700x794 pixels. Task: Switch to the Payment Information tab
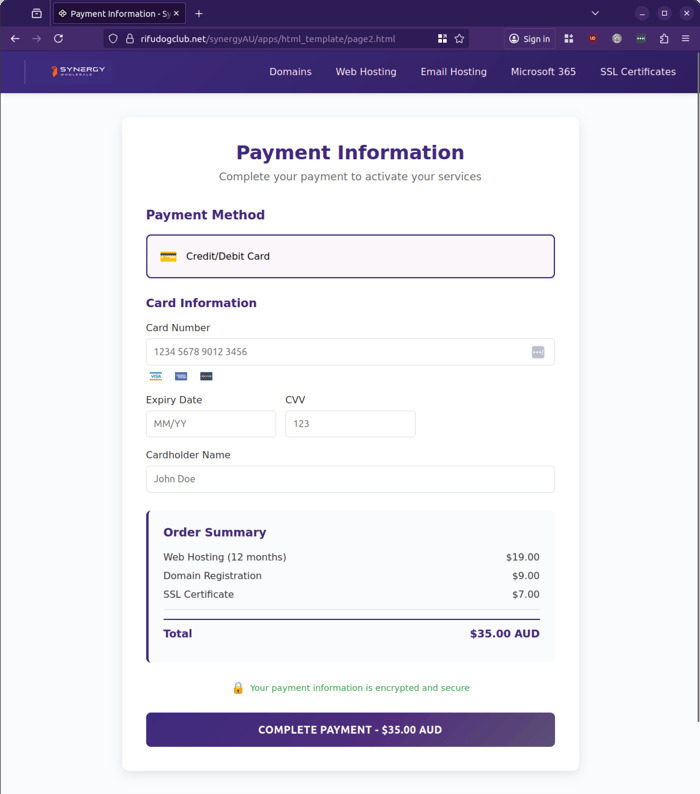coord(115,14)
